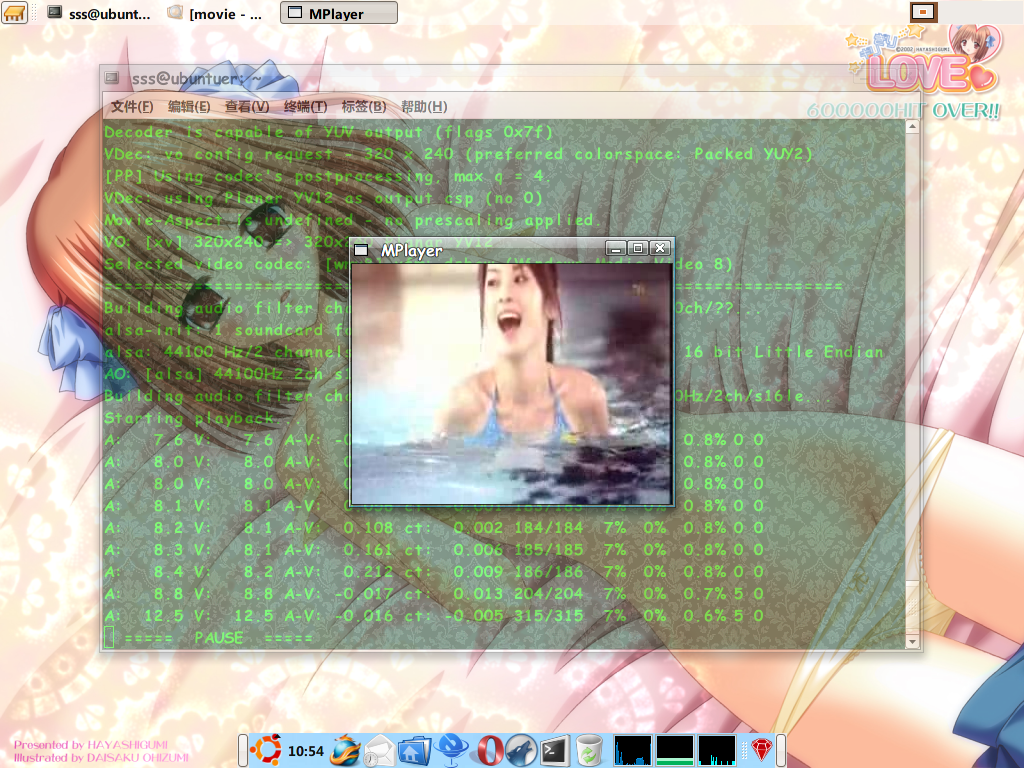Click the cyan-spike system monitor applet
The height and width of the screenshot is (768, 1024).
coord(716,750)
